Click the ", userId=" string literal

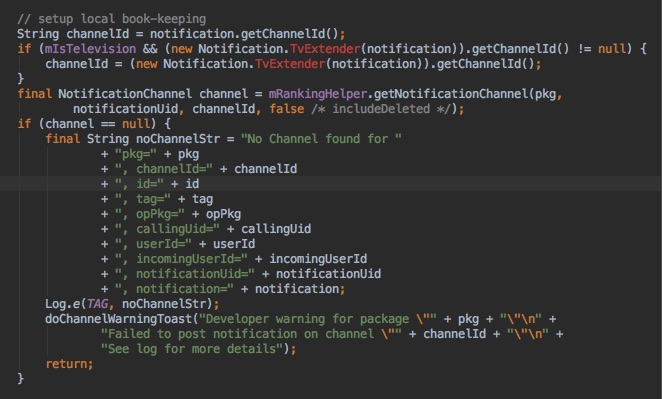tap(153, 244)
